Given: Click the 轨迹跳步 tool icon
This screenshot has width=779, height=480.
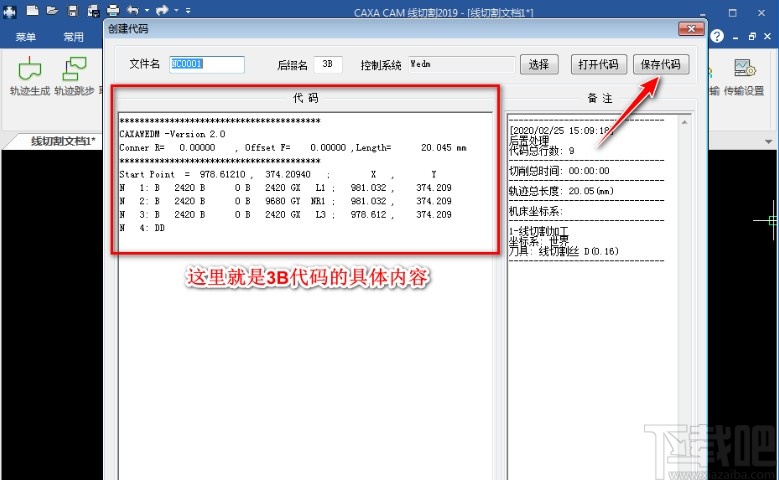Looking at the screenshot, I should click(74, 76).
